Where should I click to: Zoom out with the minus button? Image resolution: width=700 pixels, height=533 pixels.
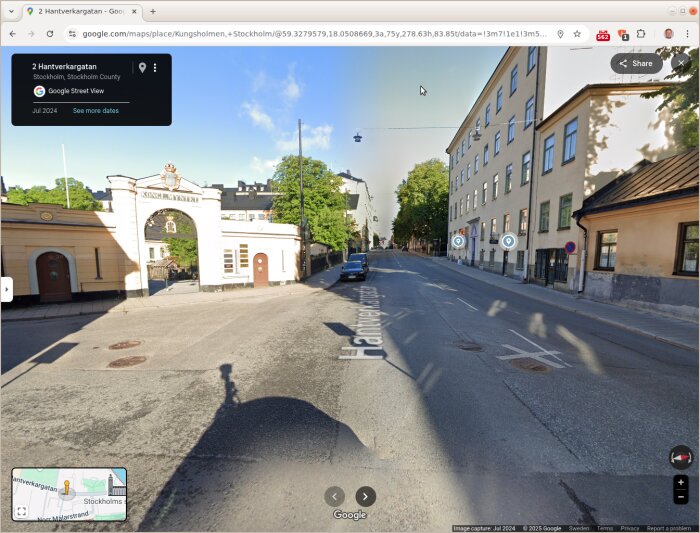(681, 497)
